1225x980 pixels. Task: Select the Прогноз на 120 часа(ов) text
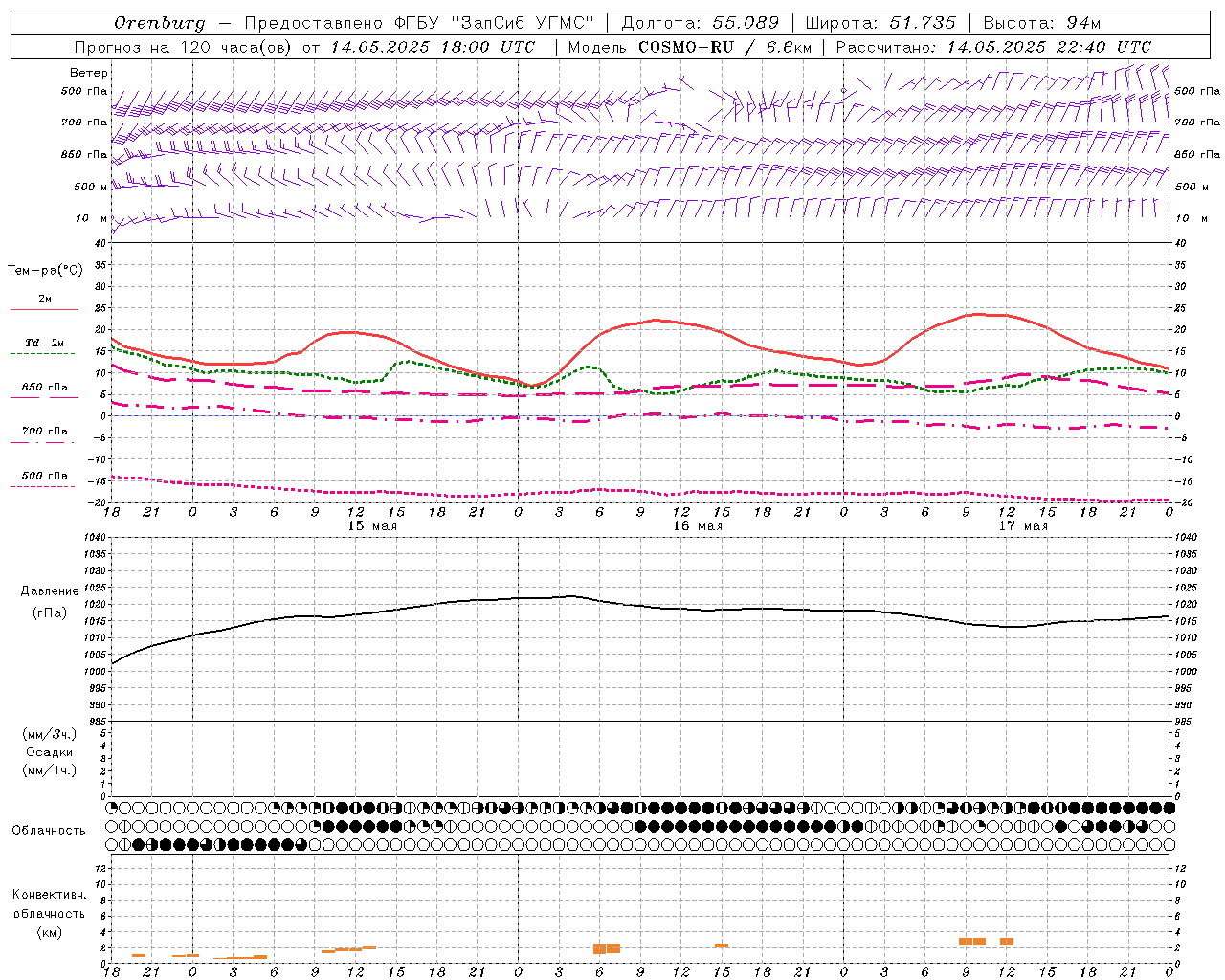pyautogui.click(x=184, y=47)
